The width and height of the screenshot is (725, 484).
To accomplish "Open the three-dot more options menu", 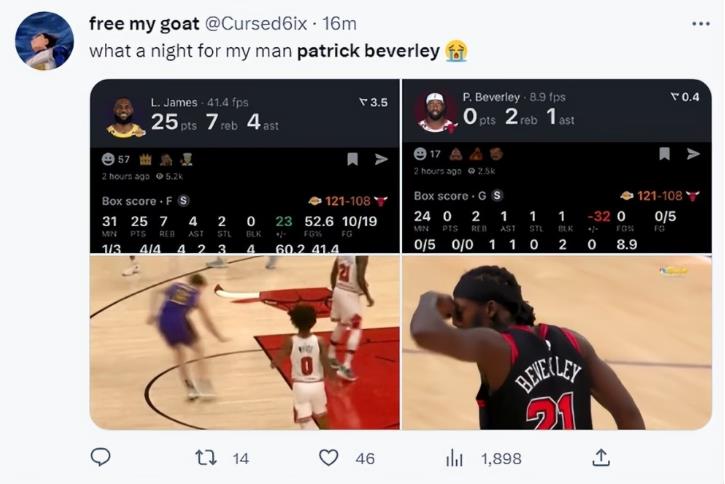I will (x=700, y=24).
